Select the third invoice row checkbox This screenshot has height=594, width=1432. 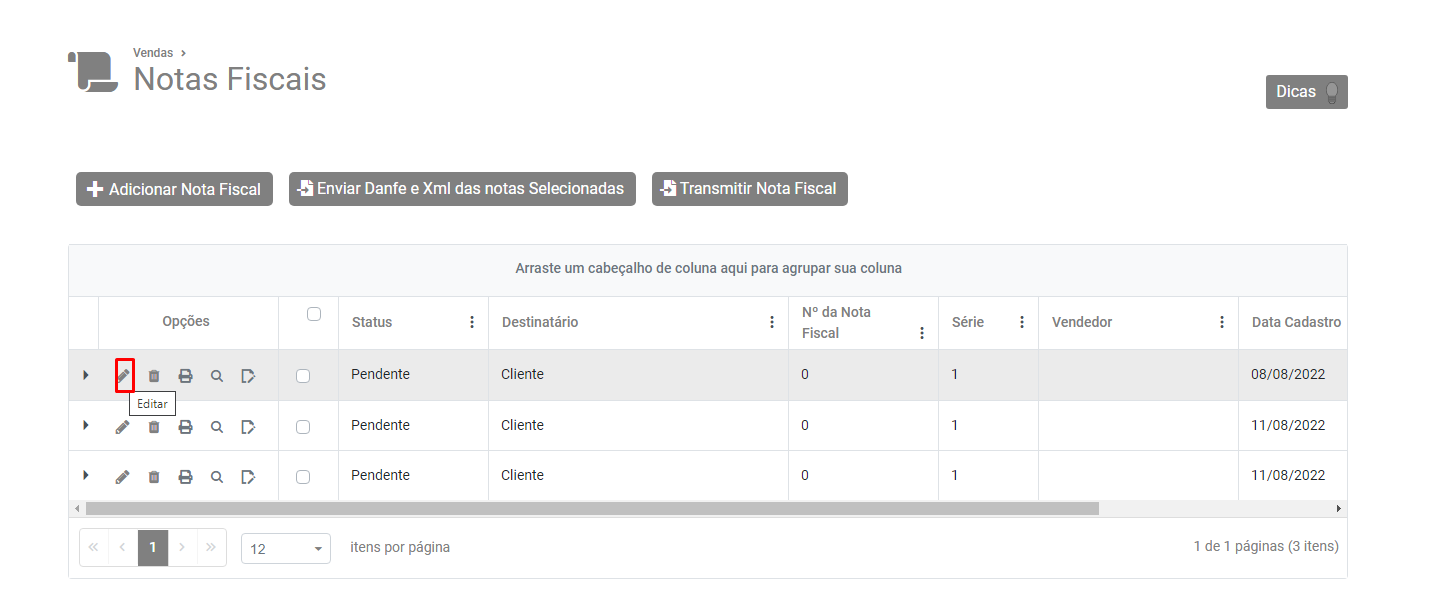pos(303,477)
